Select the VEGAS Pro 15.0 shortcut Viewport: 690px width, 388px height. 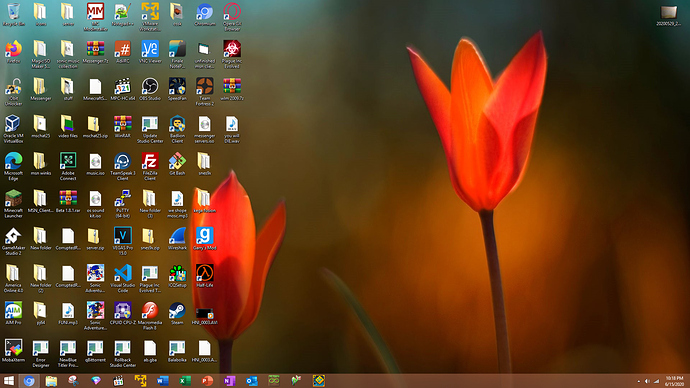click(123, 241)
